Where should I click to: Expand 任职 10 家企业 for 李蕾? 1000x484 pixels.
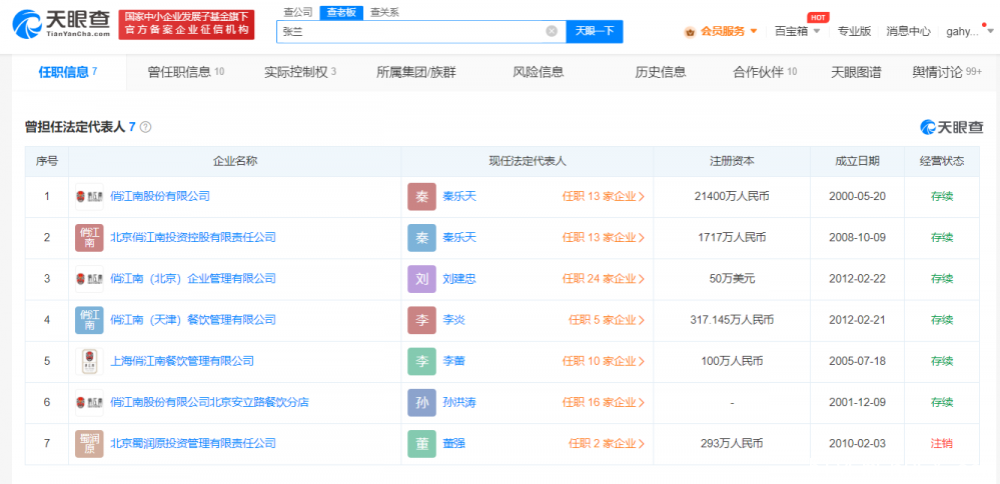(x=603, y=362)
